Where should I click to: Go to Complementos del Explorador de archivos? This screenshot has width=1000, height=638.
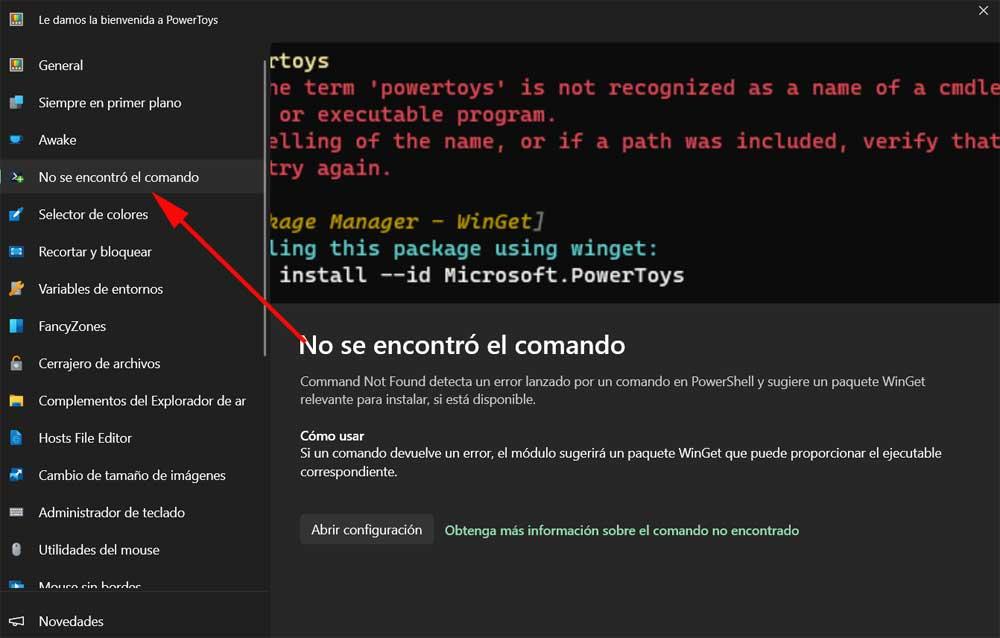133,401
